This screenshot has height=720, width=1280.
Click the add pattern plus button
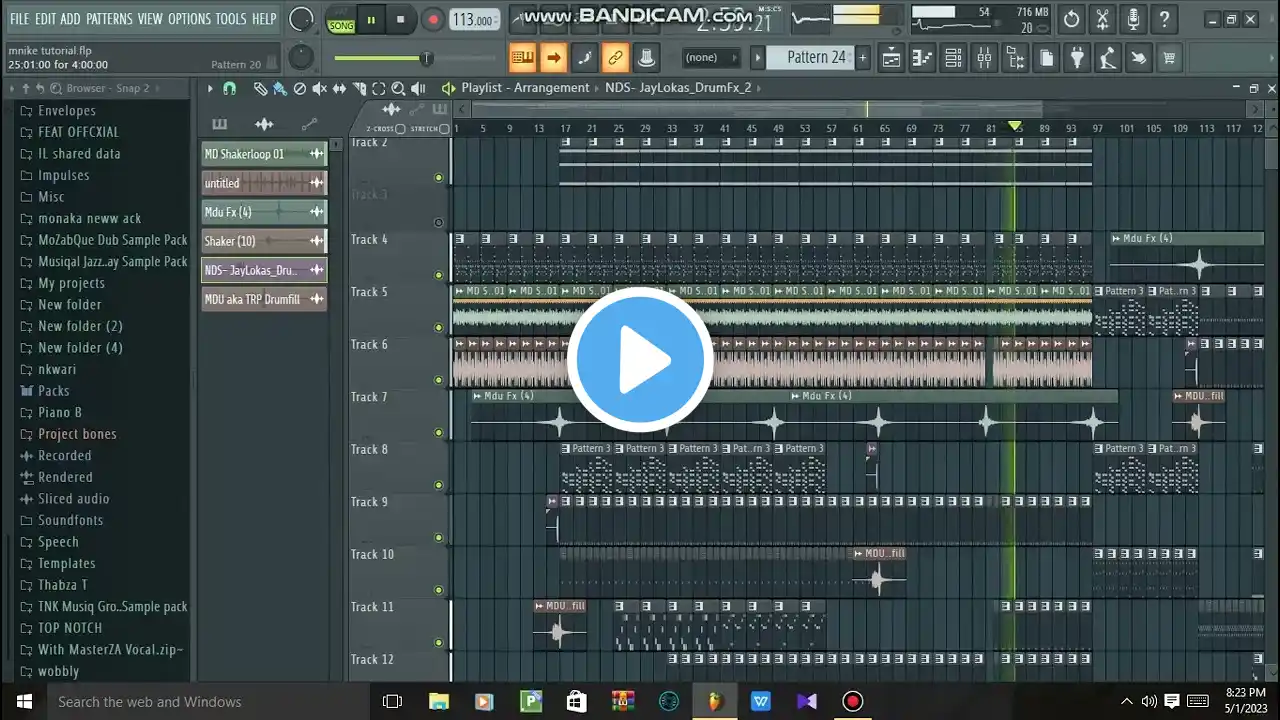coord(862,58)
